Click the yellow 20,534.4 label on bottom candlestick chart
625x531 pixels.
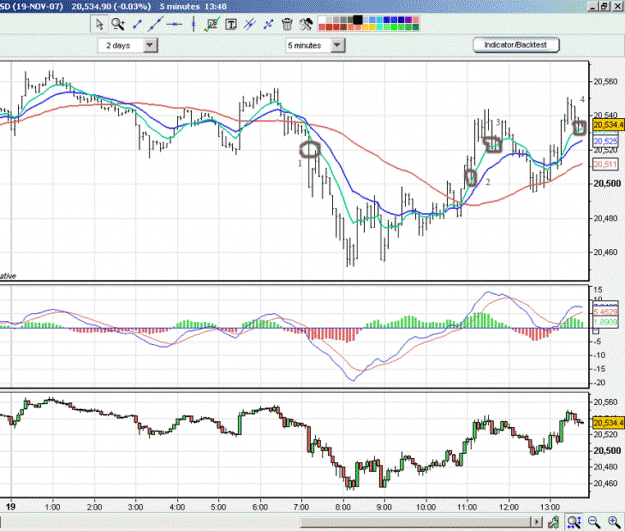pyautogui.click(x=608, y=422)
